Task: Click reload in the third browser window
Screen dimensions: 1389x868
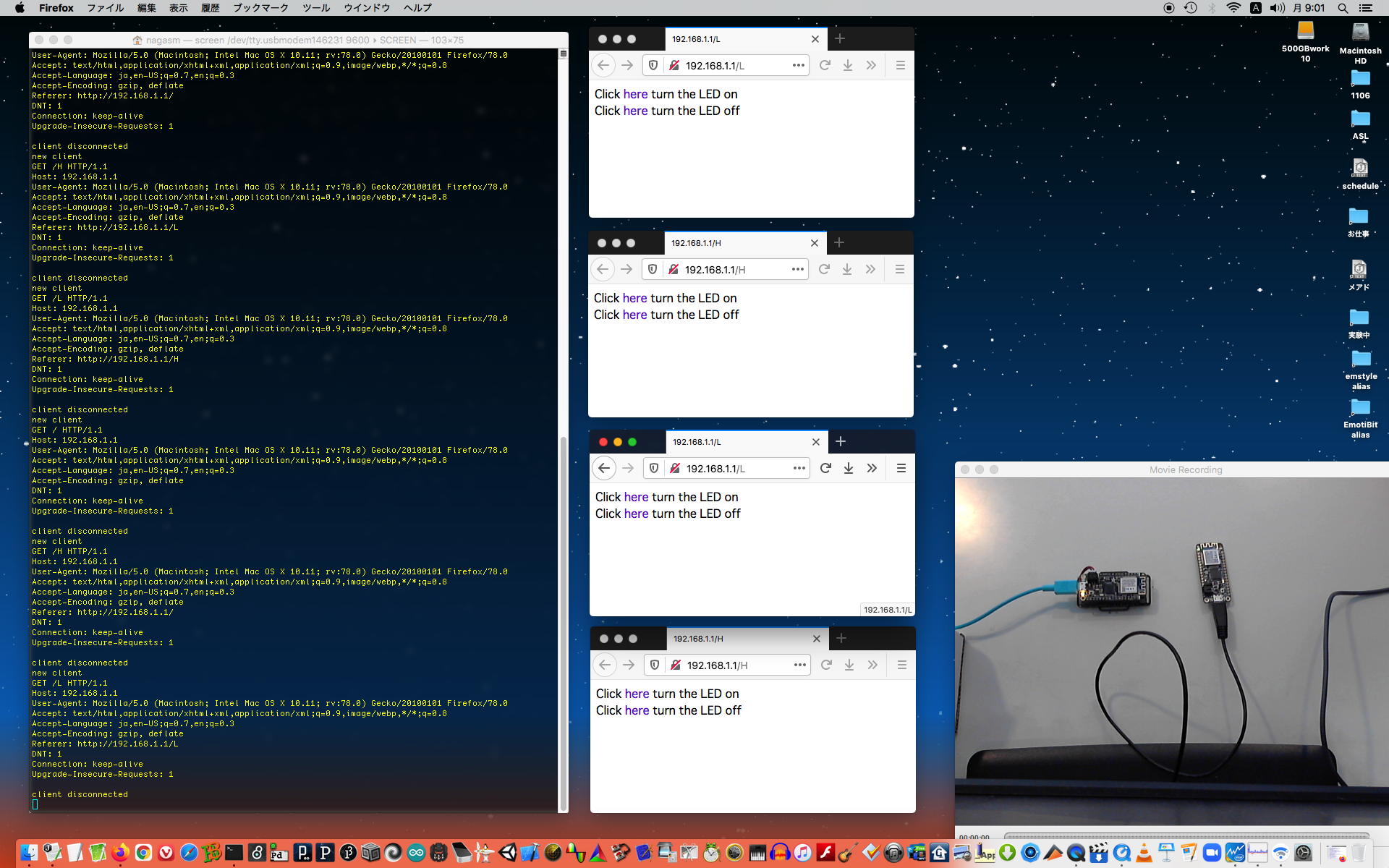Action: [x=825, y=468]
